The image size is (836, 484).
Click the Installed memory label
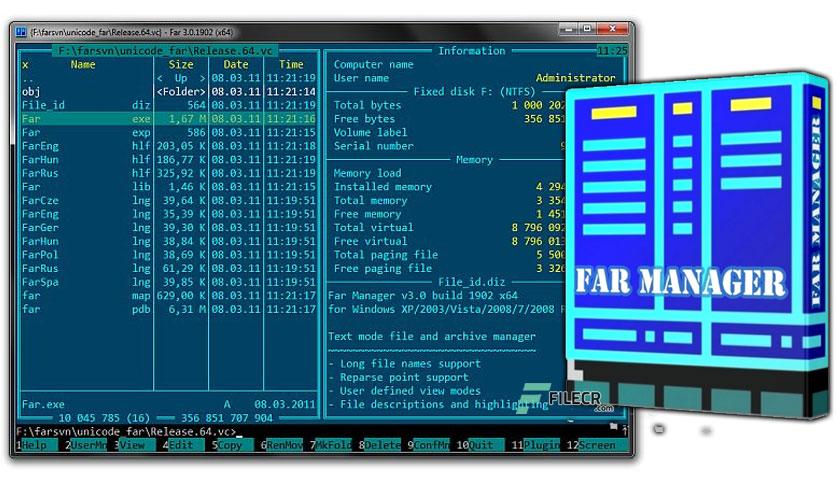383,187
